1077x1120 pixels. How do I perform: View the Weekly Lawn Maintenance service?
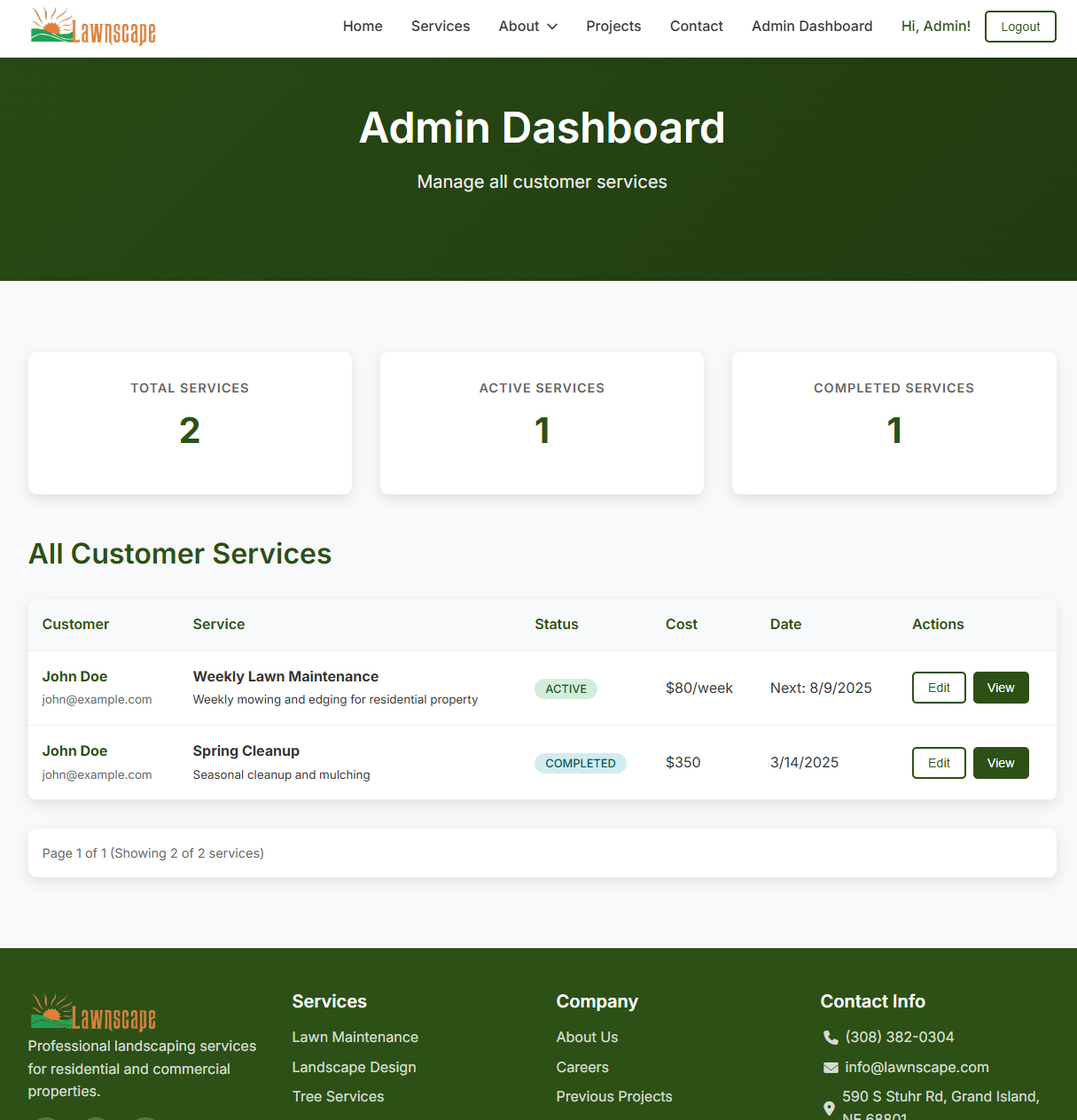tap(1001, 688)
